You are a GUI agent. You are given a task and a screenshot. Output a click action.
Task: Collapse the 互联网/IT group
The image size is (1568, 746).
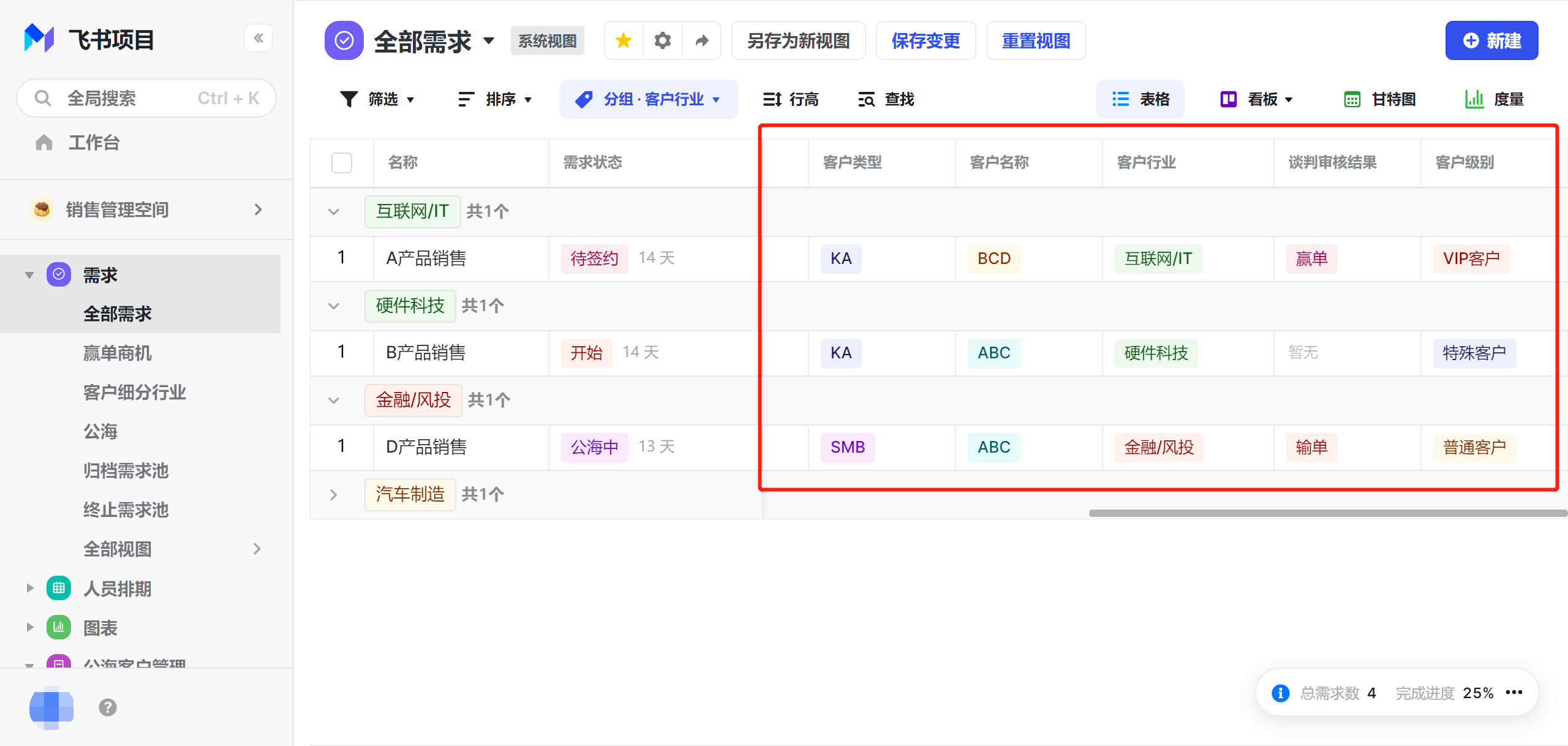(x=334, y=212)
